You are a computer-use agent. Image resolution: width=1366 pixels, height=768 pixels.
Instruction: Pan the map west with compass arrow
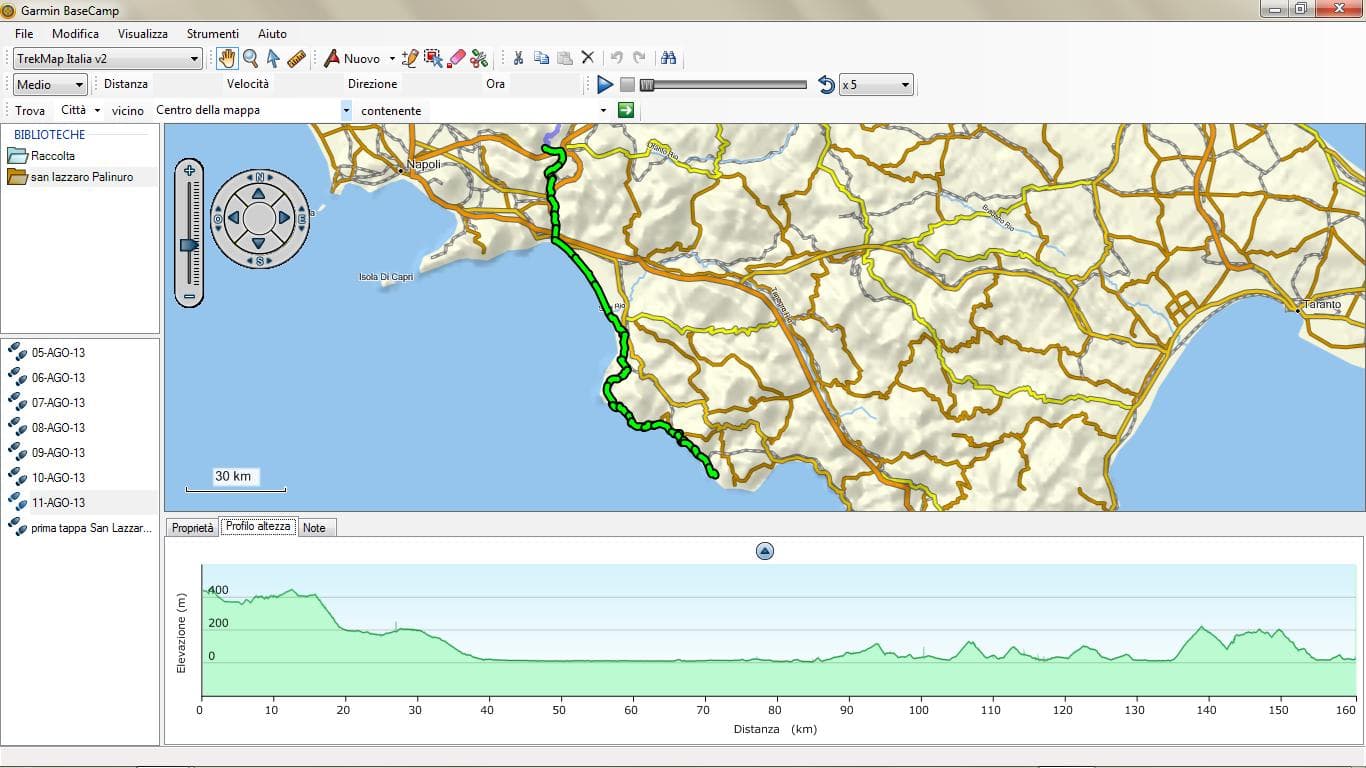point(234,218)
